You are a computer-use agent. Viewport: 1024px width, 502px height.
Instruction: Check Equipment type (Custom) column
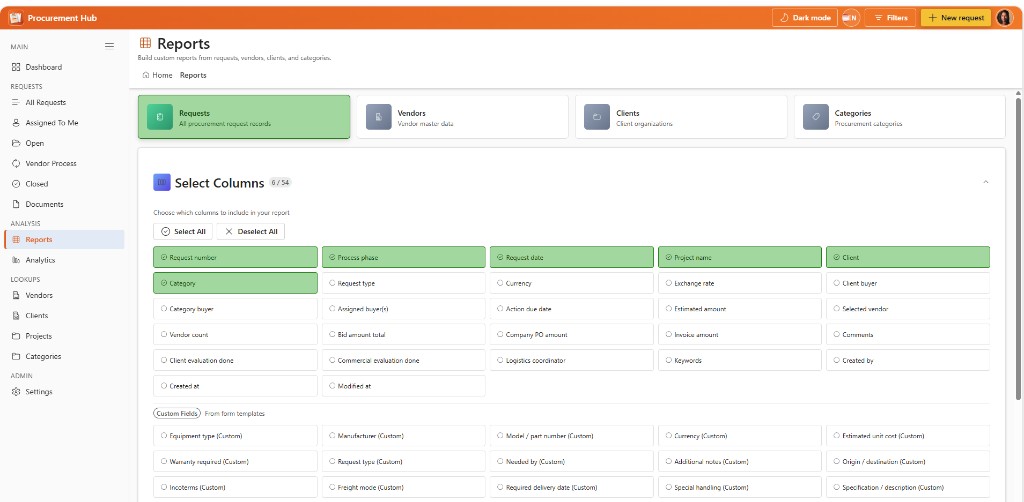(236, 436)
